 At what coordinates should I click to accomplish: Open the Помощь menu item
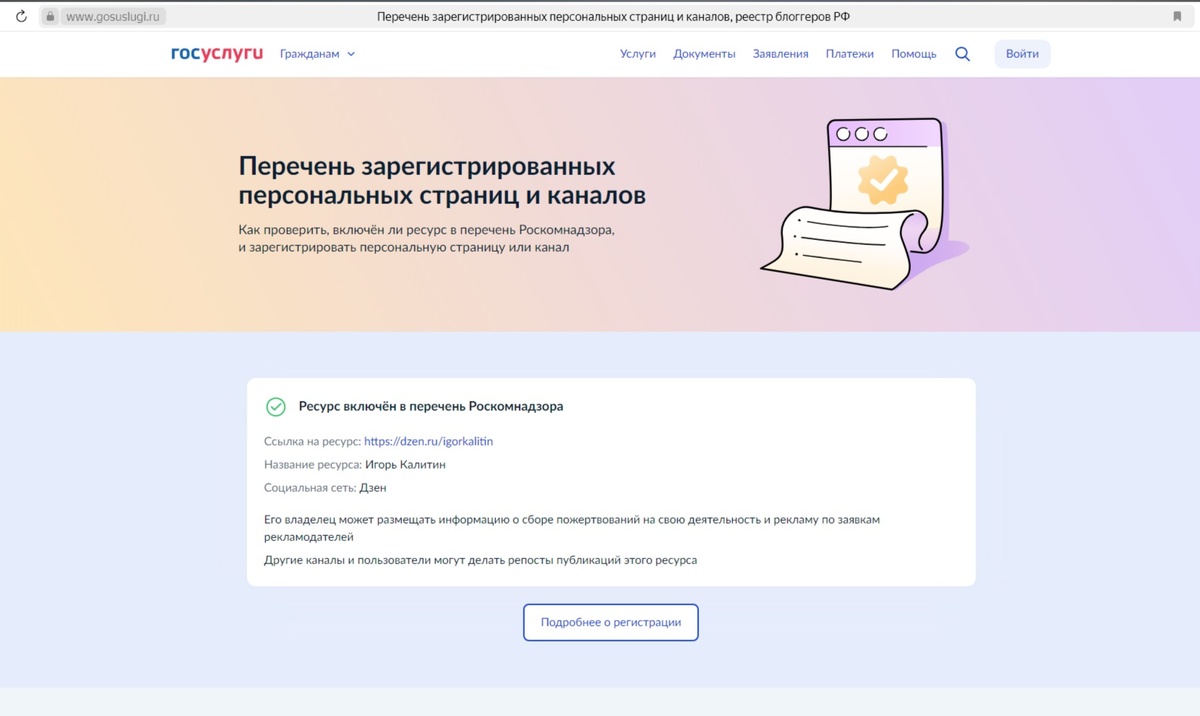[914, 54]
